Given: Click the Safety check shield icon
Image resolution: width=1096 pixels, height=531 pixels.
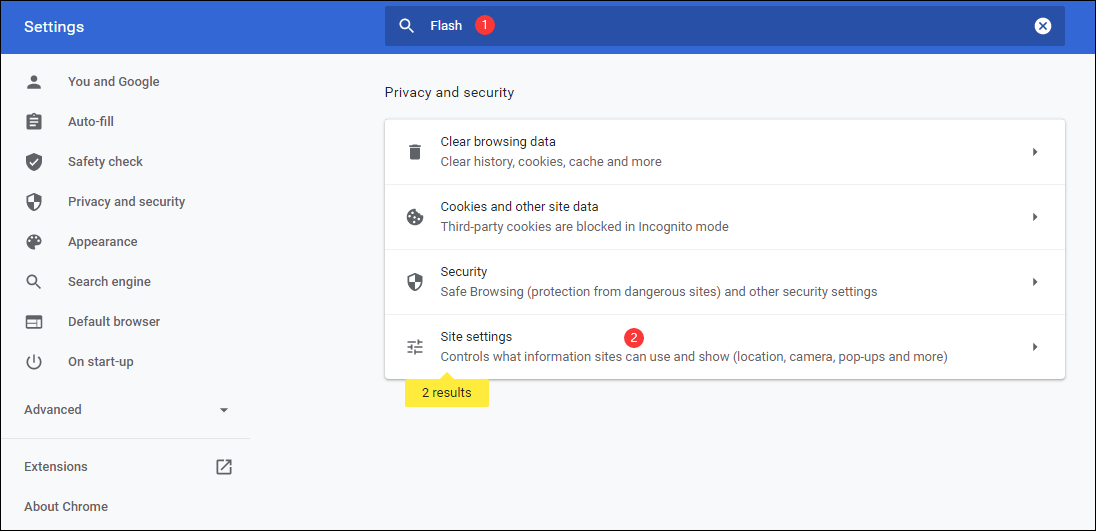Looking at the screenshot, I should point(34,162).
